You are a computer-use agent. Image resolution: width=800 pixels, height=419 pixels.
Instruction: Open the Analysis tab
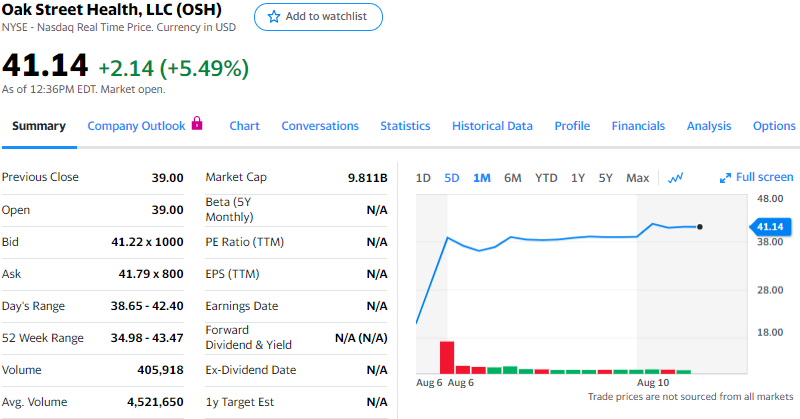pos(709,126)
